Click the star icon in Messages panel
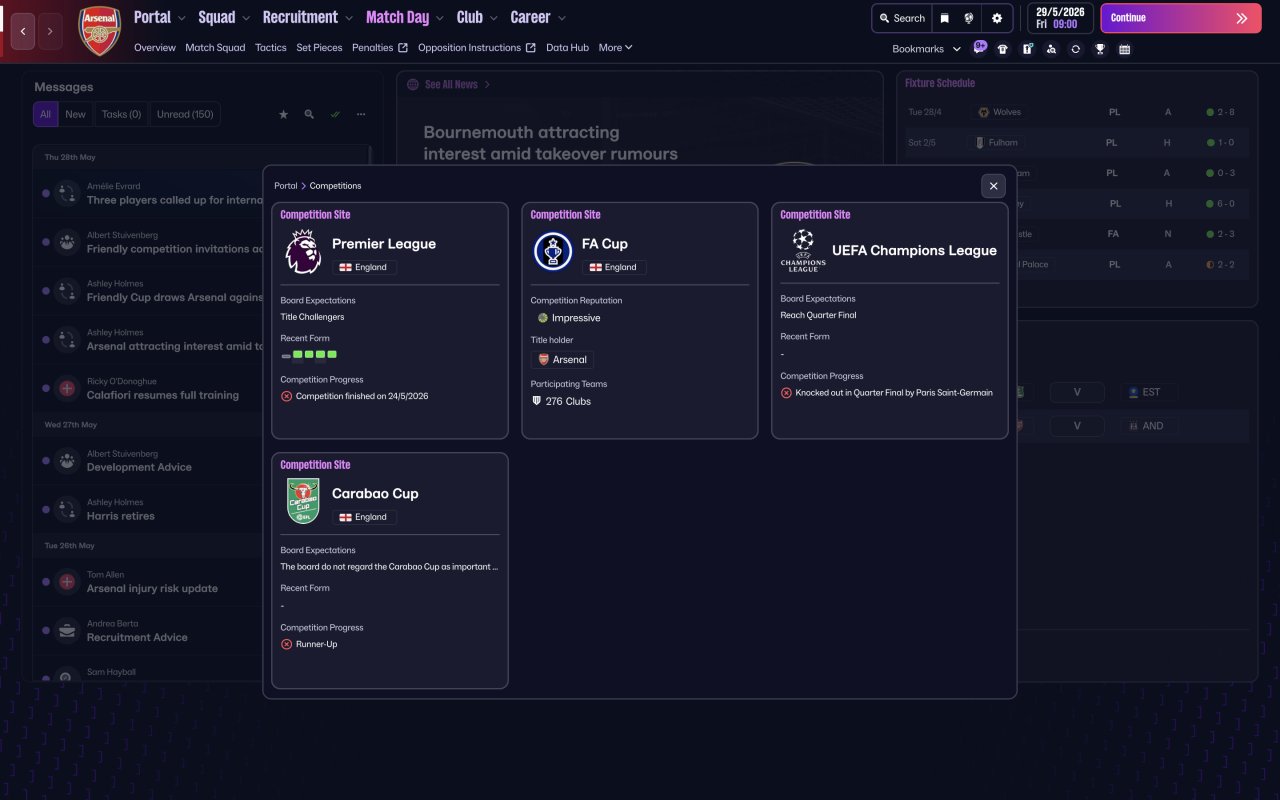The height and width of the screenshot is (800, 1280). [x=283, y=115]
